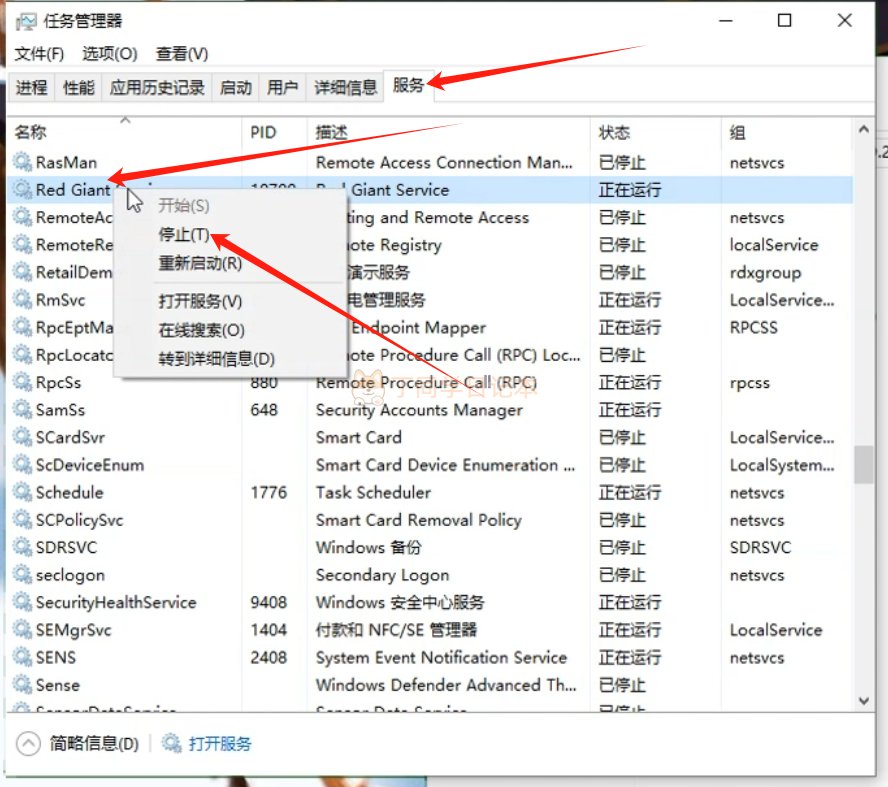The image size is (888, 787).
Task: Sort services by the 状态 column header
Action: pos(614,132)
